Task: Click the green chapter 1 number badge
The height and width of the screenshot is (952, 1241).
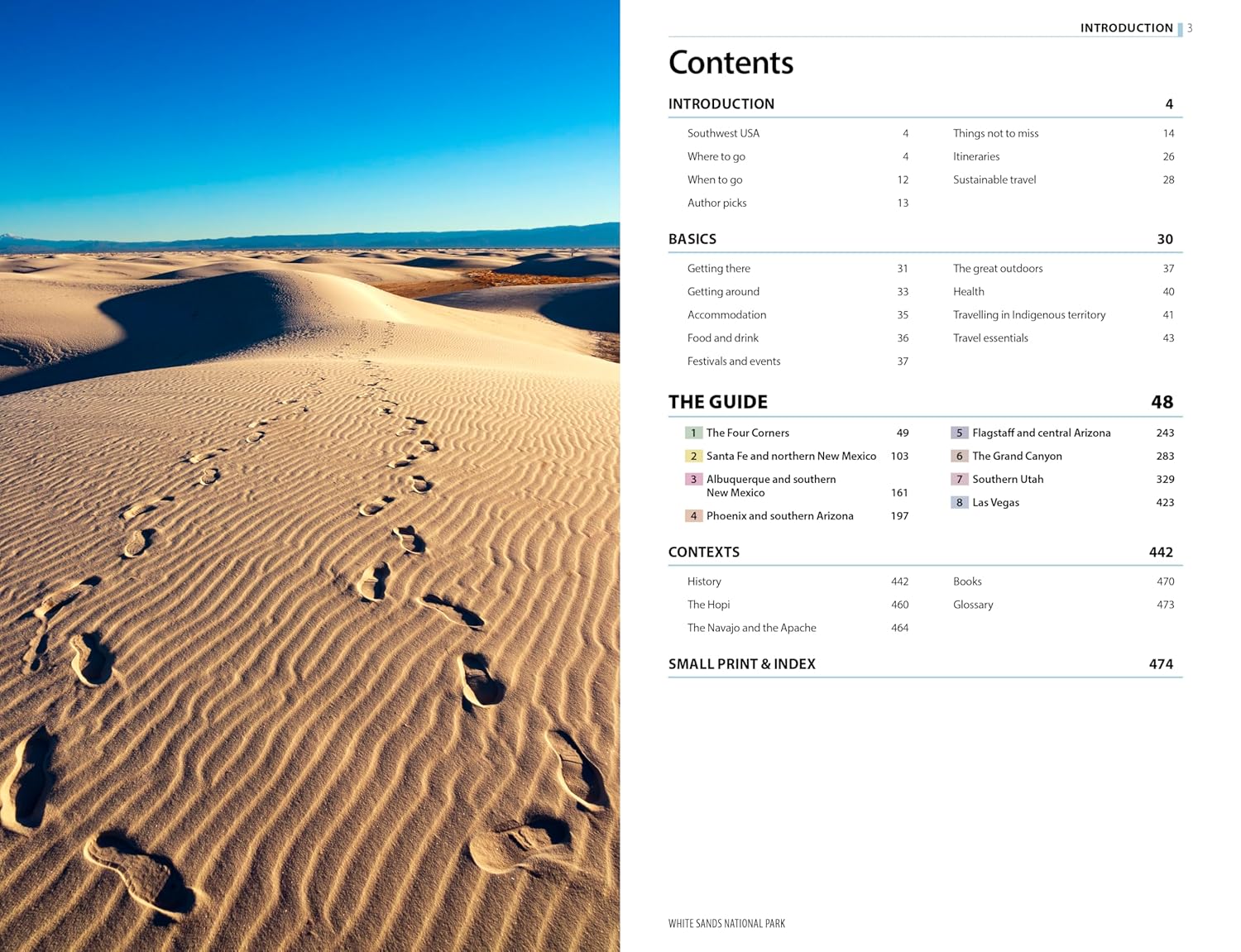Action: (x=693, y=433)
